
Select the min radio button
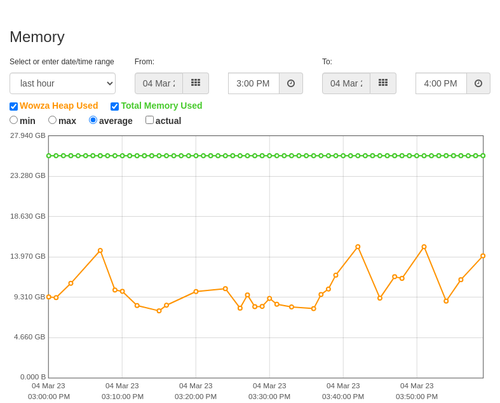pos(14,120)
